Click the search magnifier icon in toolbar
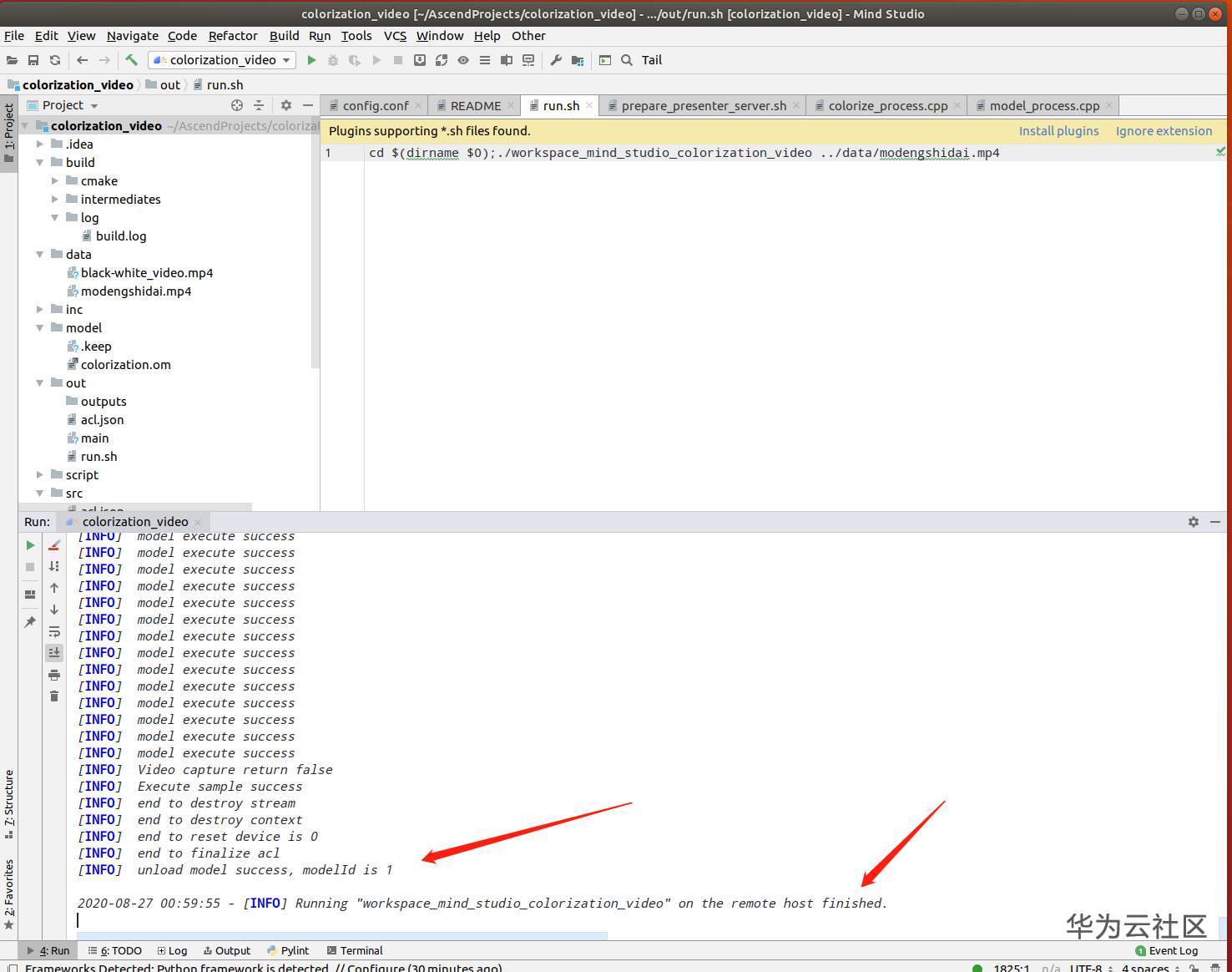The width and height of the screenshot is (1232, 972). 627,60
